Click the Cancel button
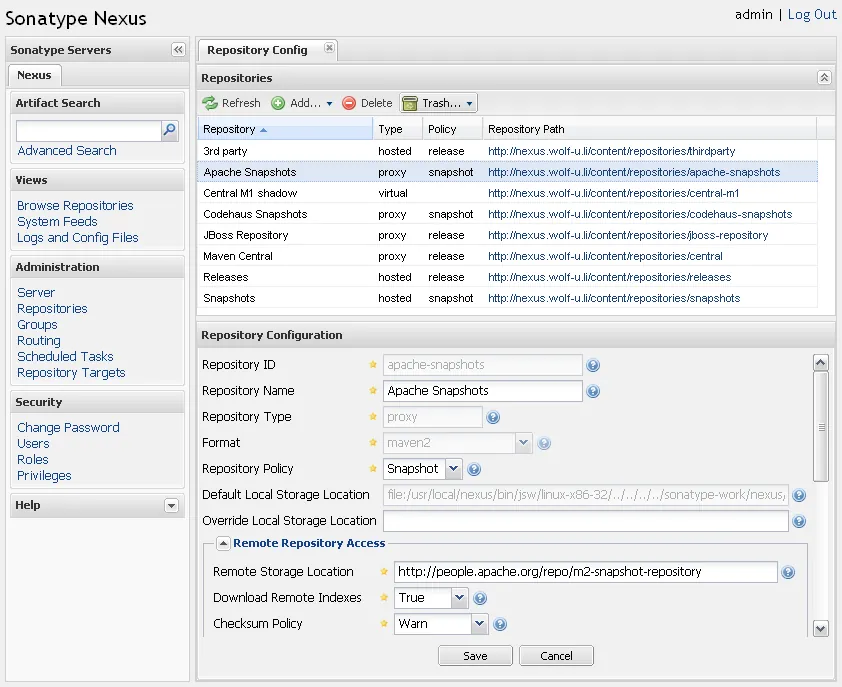Viewport: 842px width, 687px height. (556, 656)
